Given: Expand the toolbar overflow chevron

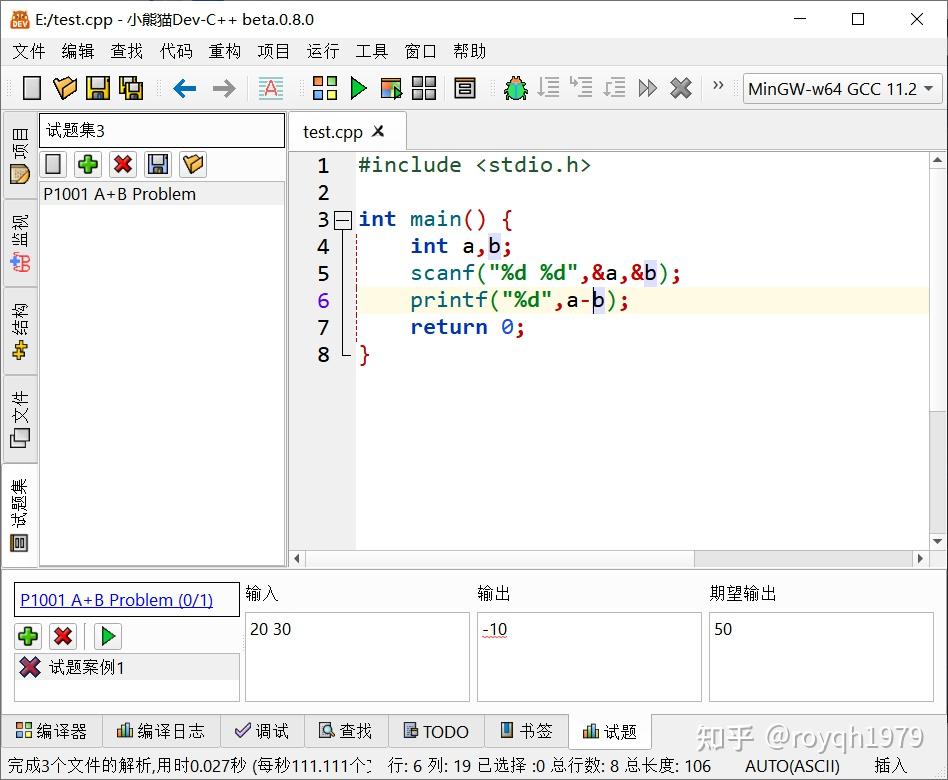Looking at the screenshot, I should click(718, 86).
